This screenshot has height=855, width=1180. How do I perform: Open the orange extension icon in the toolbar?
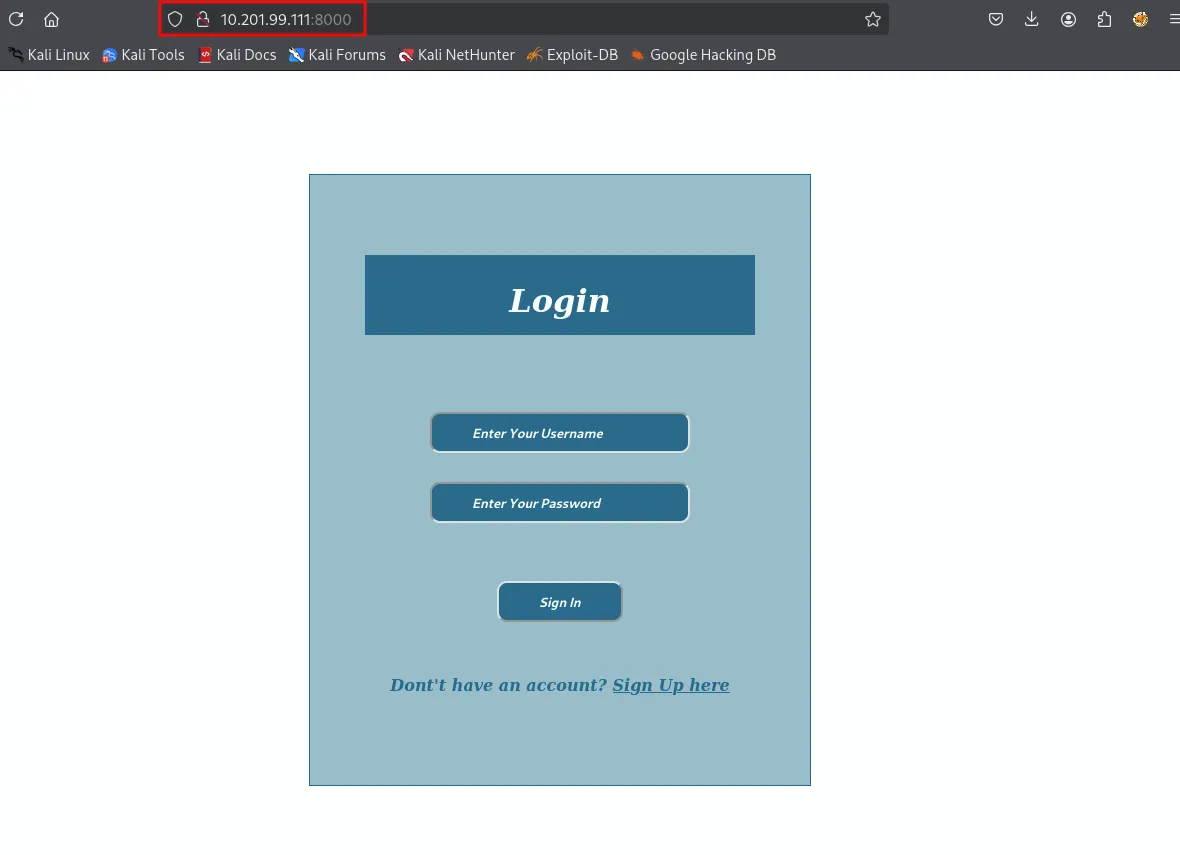[x=1140, y=20]
